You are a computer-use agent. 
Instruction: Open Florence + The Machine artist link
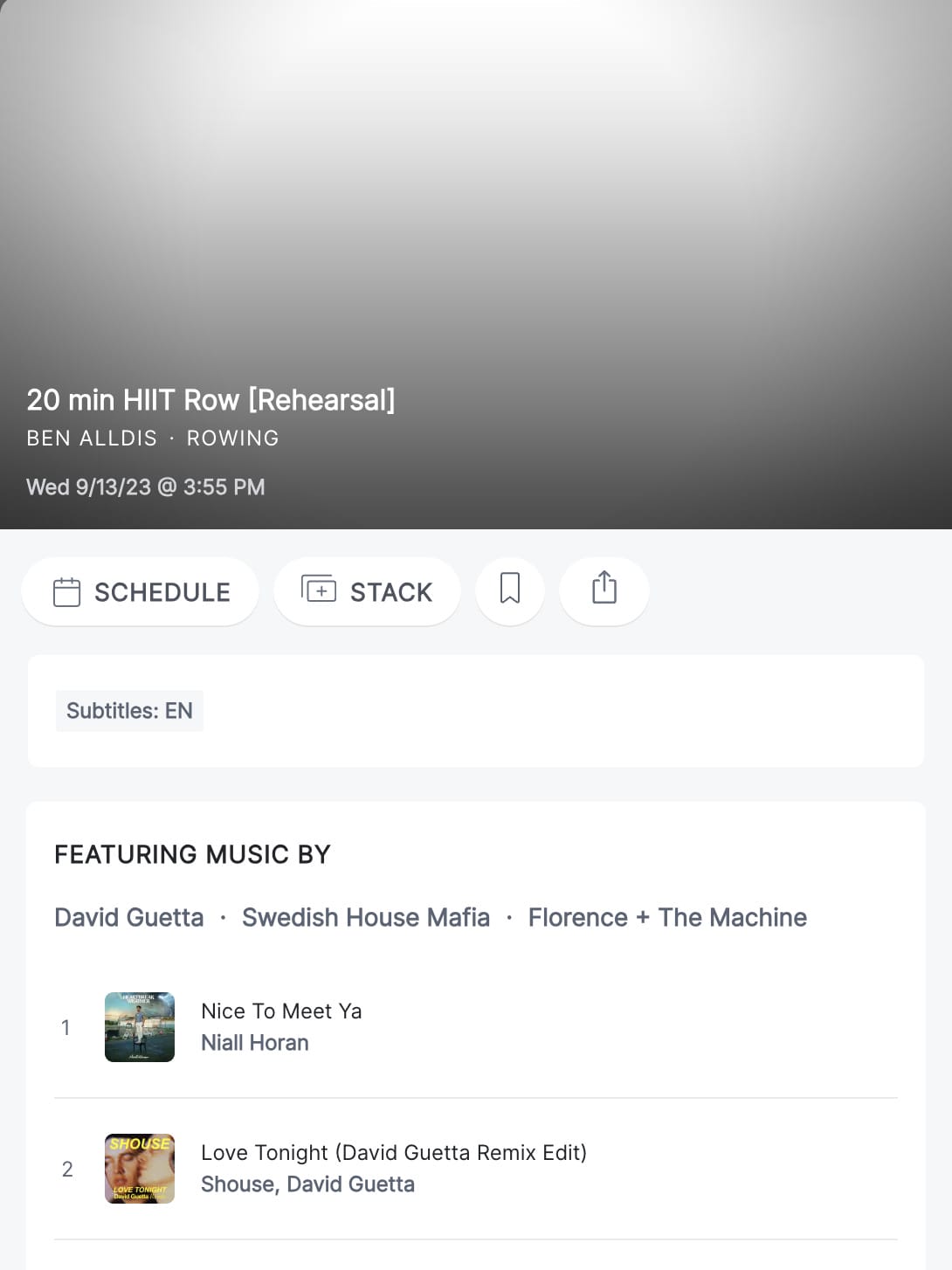tap(668, 917)
